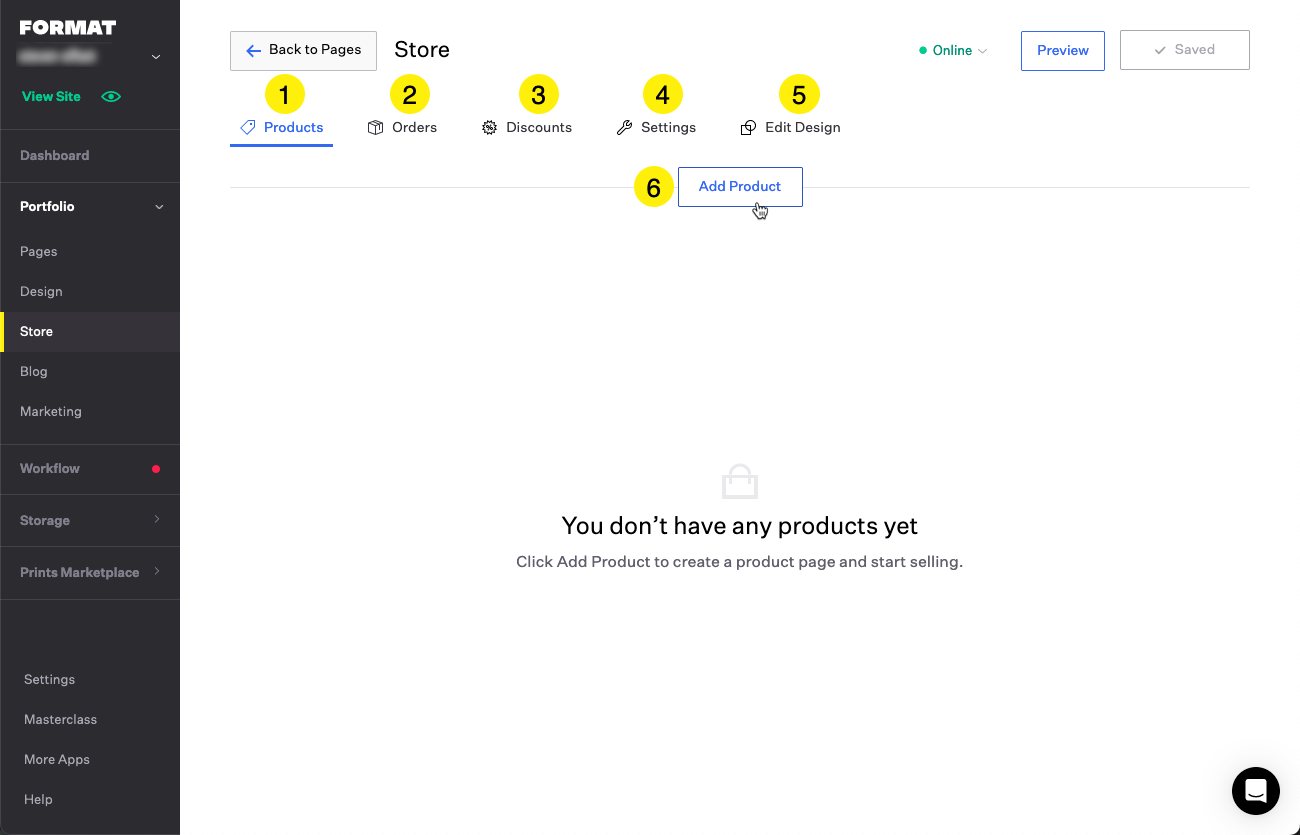Click the FORMAT logo
The image size is (1300, 835).
click(x=68, y=27)
